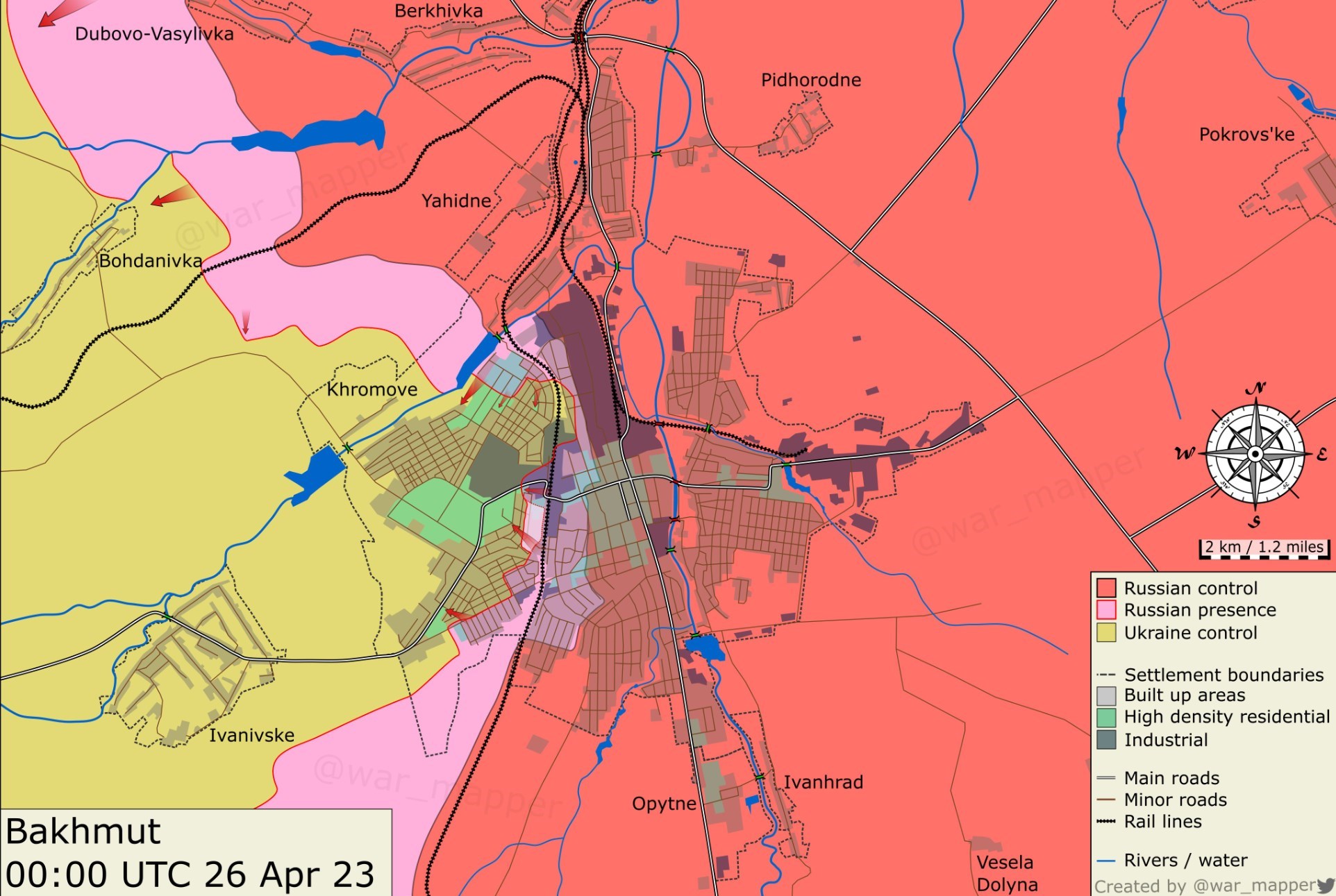This screenshot has width=1336, height=896.
Task: Click the Ivanivske village label
Action: [251, 735]
